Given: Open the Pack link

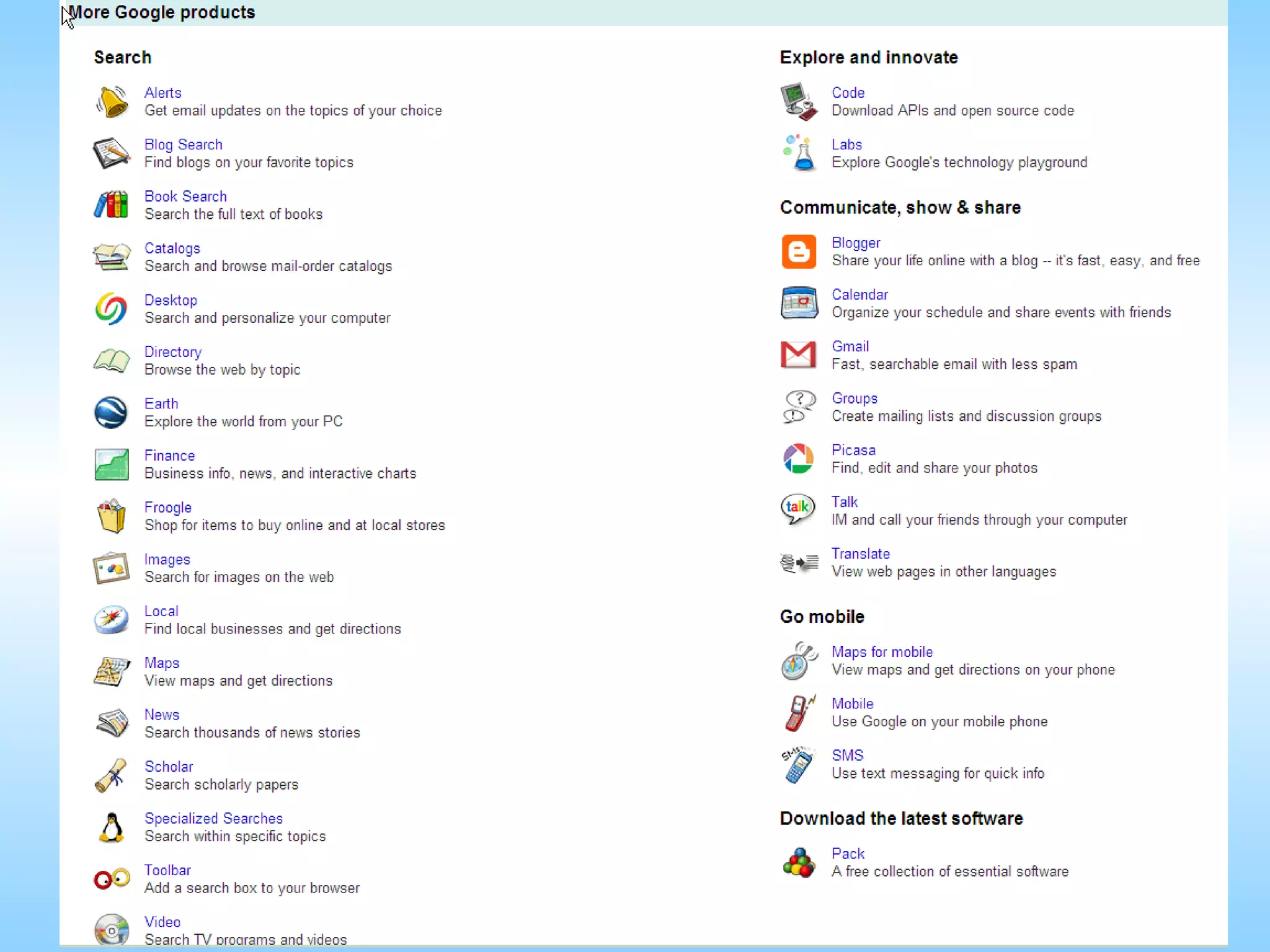Looking at the screenshot, I should pos(848,854).
